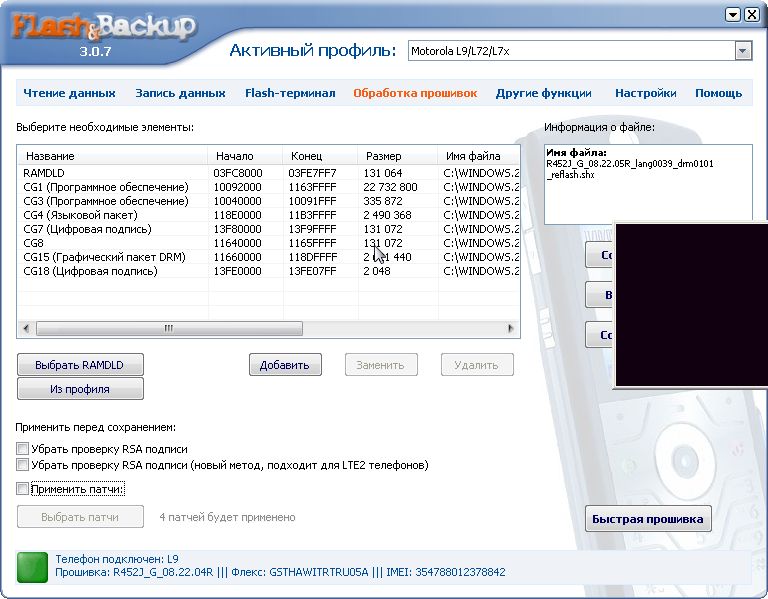Enable Убрать проверку RSA подписи checkbox
Viewport: 768px width, 599px height.
tap(23, 449)
